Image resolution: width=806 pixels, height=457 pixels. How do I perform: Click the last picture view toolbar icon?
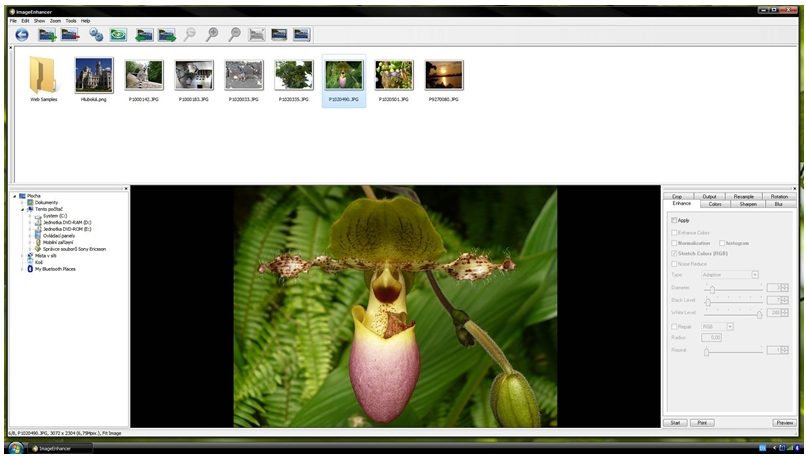[302, 34]
